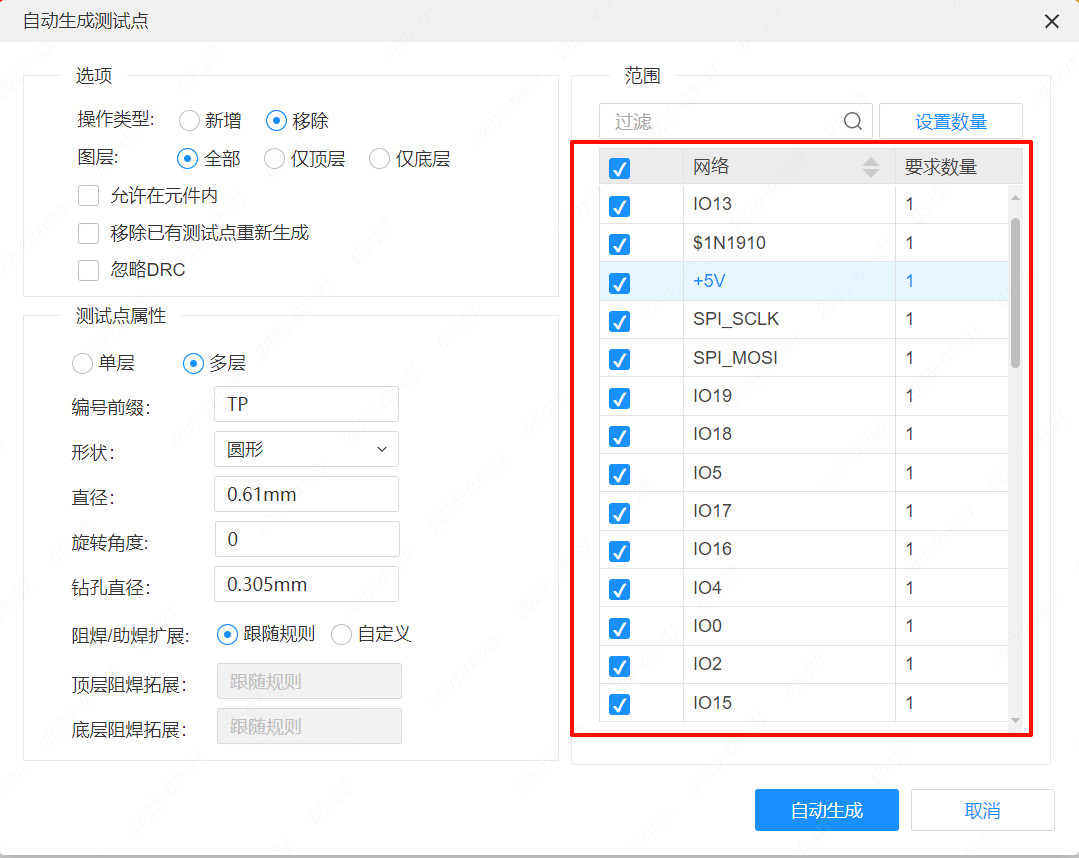The width and height of the screenshot is (1079, 858).
Task: Click the 设置数量 button
Action: [x=950, y=120]
